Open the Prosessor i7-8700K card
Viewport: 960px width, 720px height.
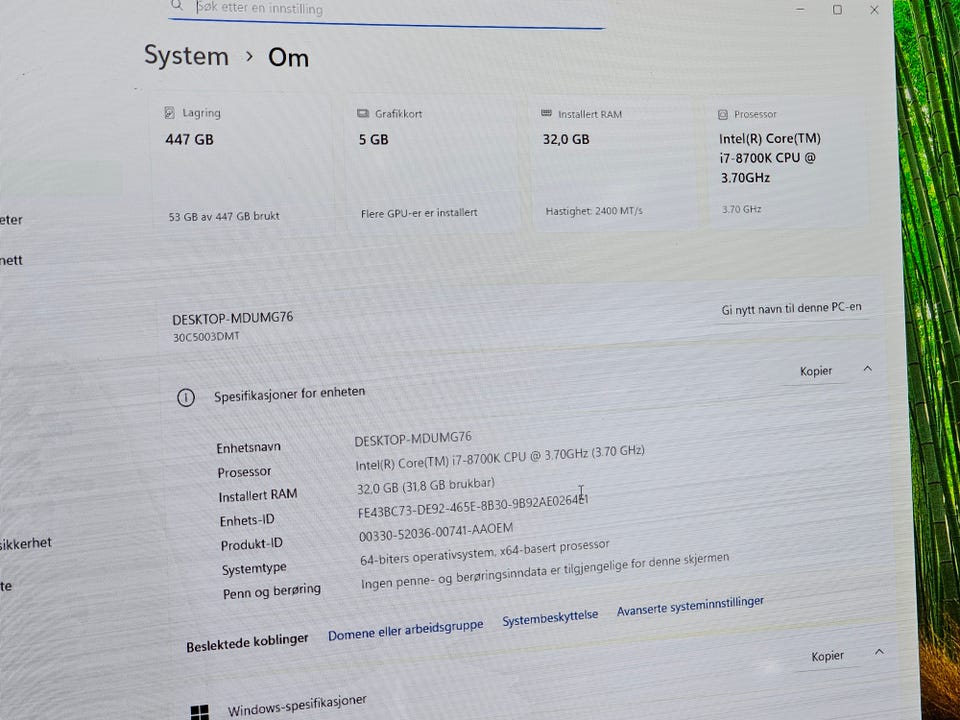click(789, 163)
